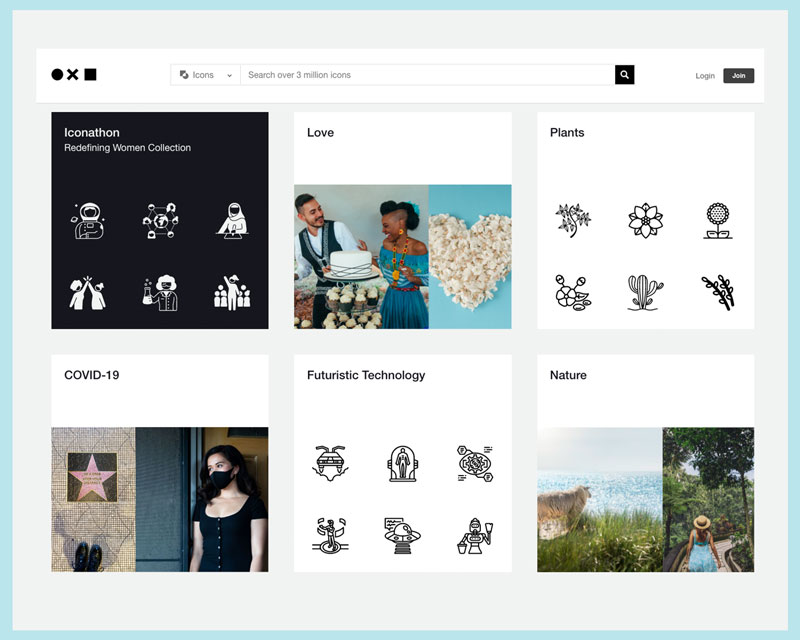Click 'Redefining Women Collection' subtitle
The height and width of the screenshot is (640, 800).
(x=128, y=148)
